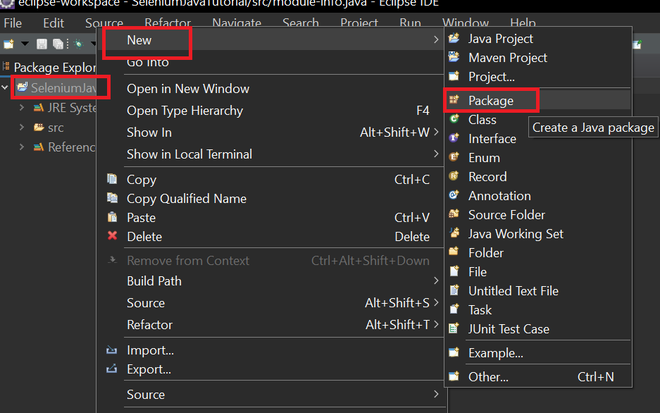Open the Build Path submenu arrow

436,281
